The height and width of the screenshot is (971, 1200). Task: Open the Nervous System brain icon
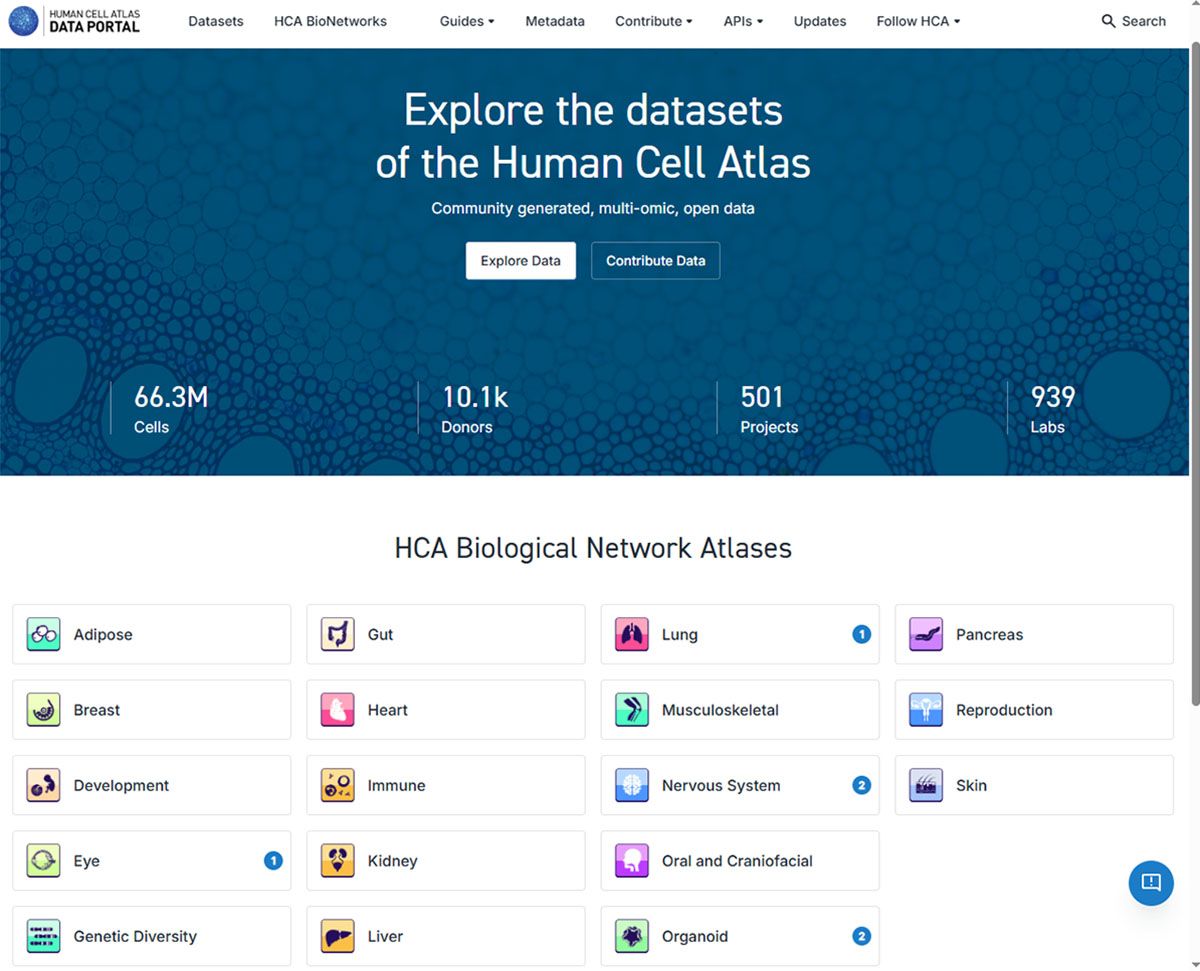click(x=632, y=786)
